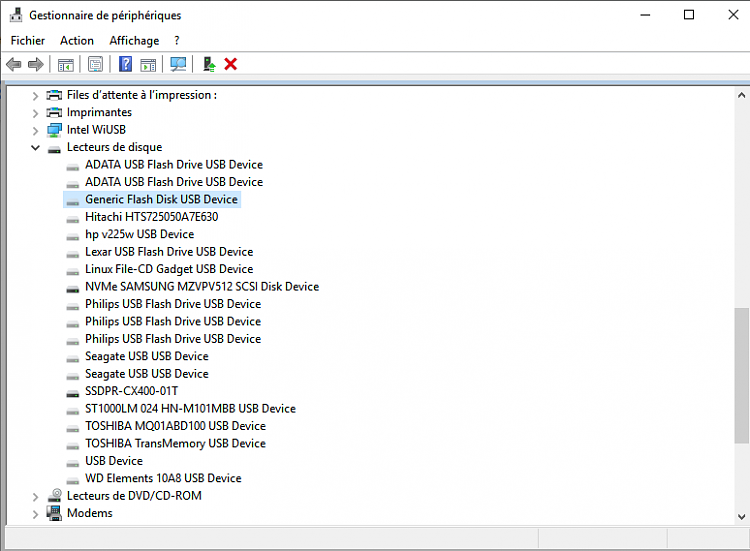Viewport: 750px width, 551px height.
Task: Select NVMe SAMSUNG MZVPV512 SCSI Disk Device
Action: (x=202, y=286)
